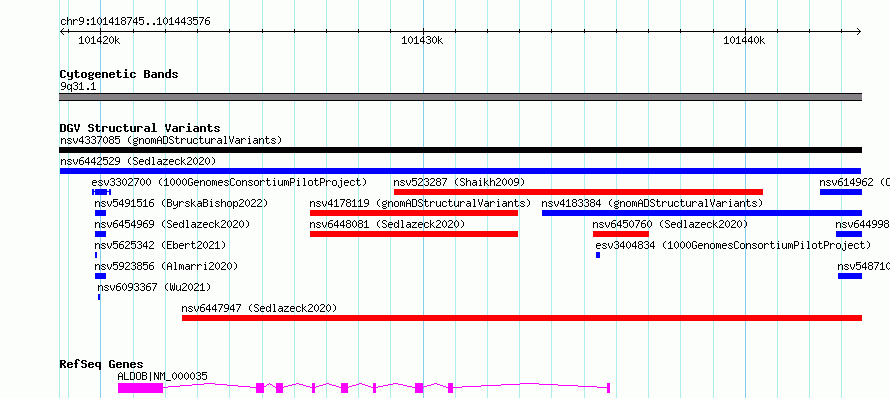890x398 pixels.
Task: Click the chr9:101418745..101443576 coordinate label
Action: click(135, 22)
